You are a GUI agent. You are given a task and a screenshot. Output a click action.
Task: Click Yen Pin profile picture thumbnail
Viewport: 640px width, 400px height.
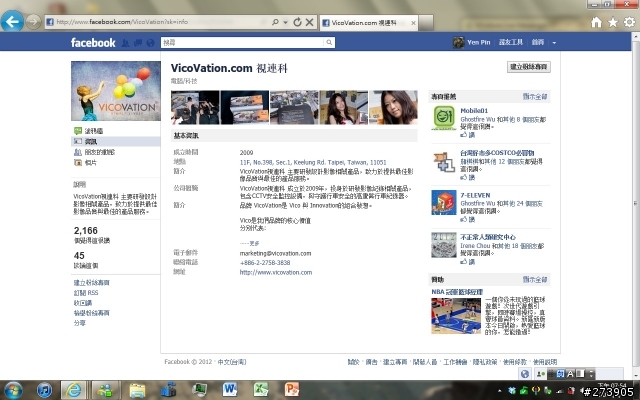click(x=458, y=42)
